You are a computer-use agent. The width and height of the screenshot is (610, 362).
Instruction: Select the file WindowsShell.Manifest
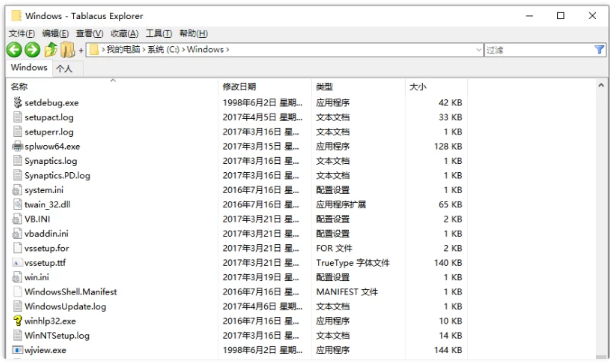pos(71,292)
